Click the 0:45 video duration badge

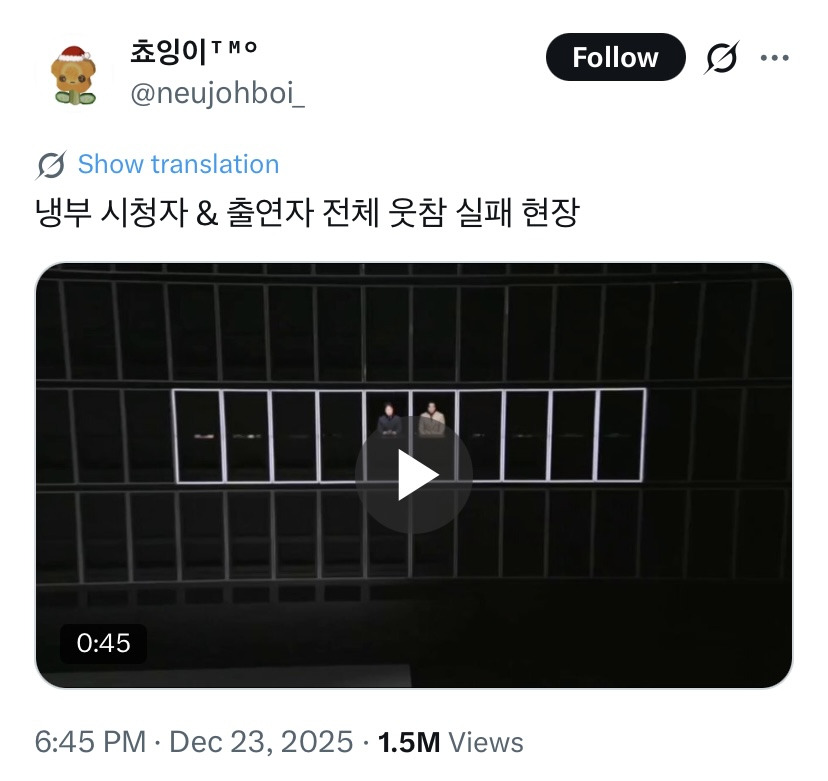click(104, 643)
